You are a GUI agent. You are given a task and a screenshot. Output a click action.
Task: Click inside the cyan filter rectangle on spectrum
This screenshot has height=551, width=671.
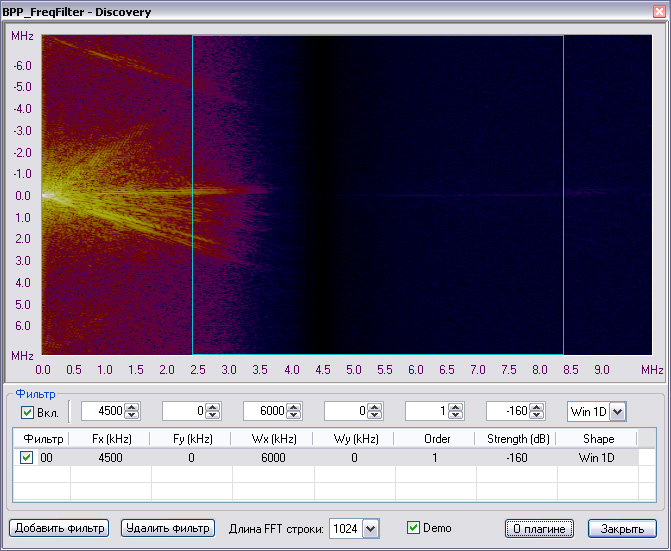[378, 195]
